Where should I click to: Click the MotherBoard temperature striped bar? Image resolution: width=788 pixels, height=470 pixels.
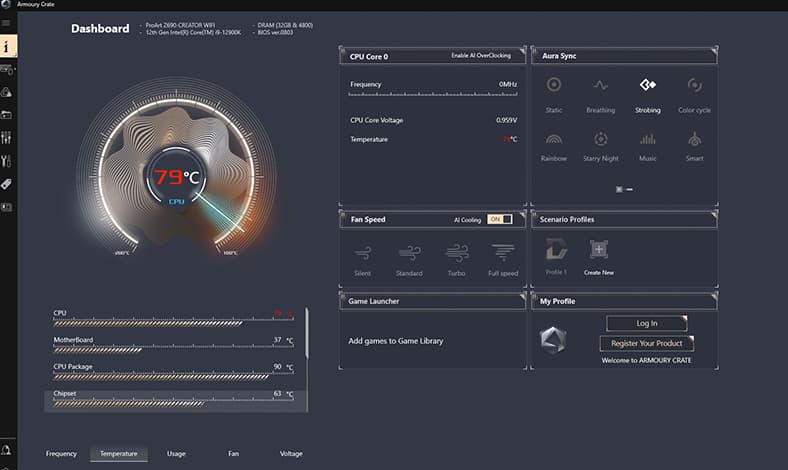coord(97,350)
